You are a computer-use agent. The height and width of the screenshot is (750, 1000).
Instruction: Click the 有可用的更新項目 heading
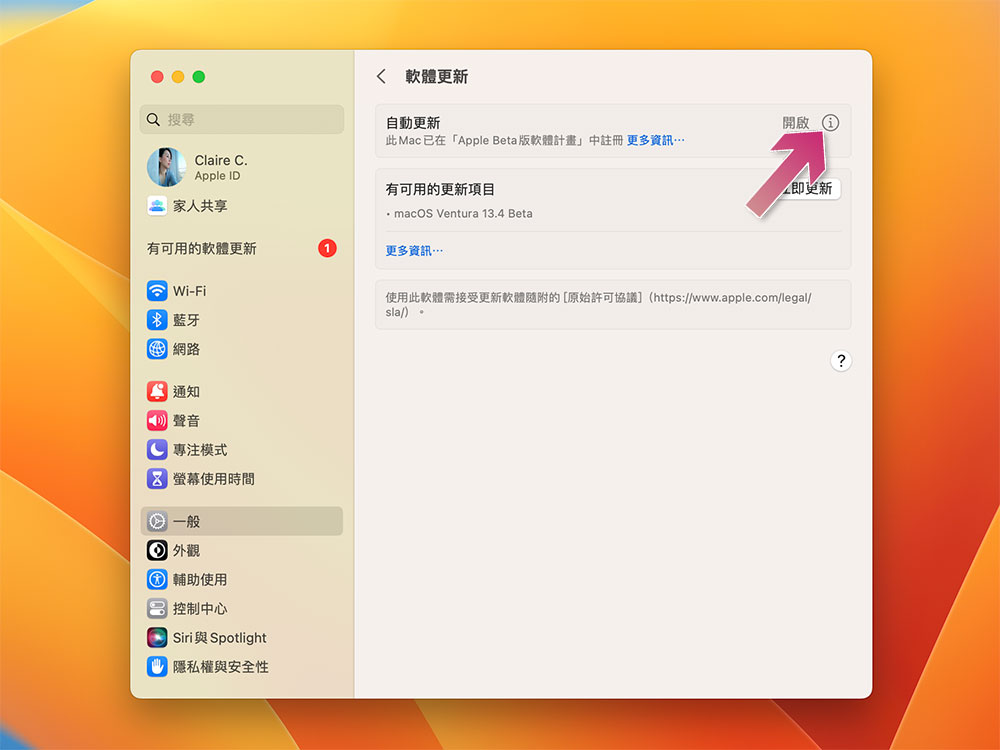tap(440, 189)
